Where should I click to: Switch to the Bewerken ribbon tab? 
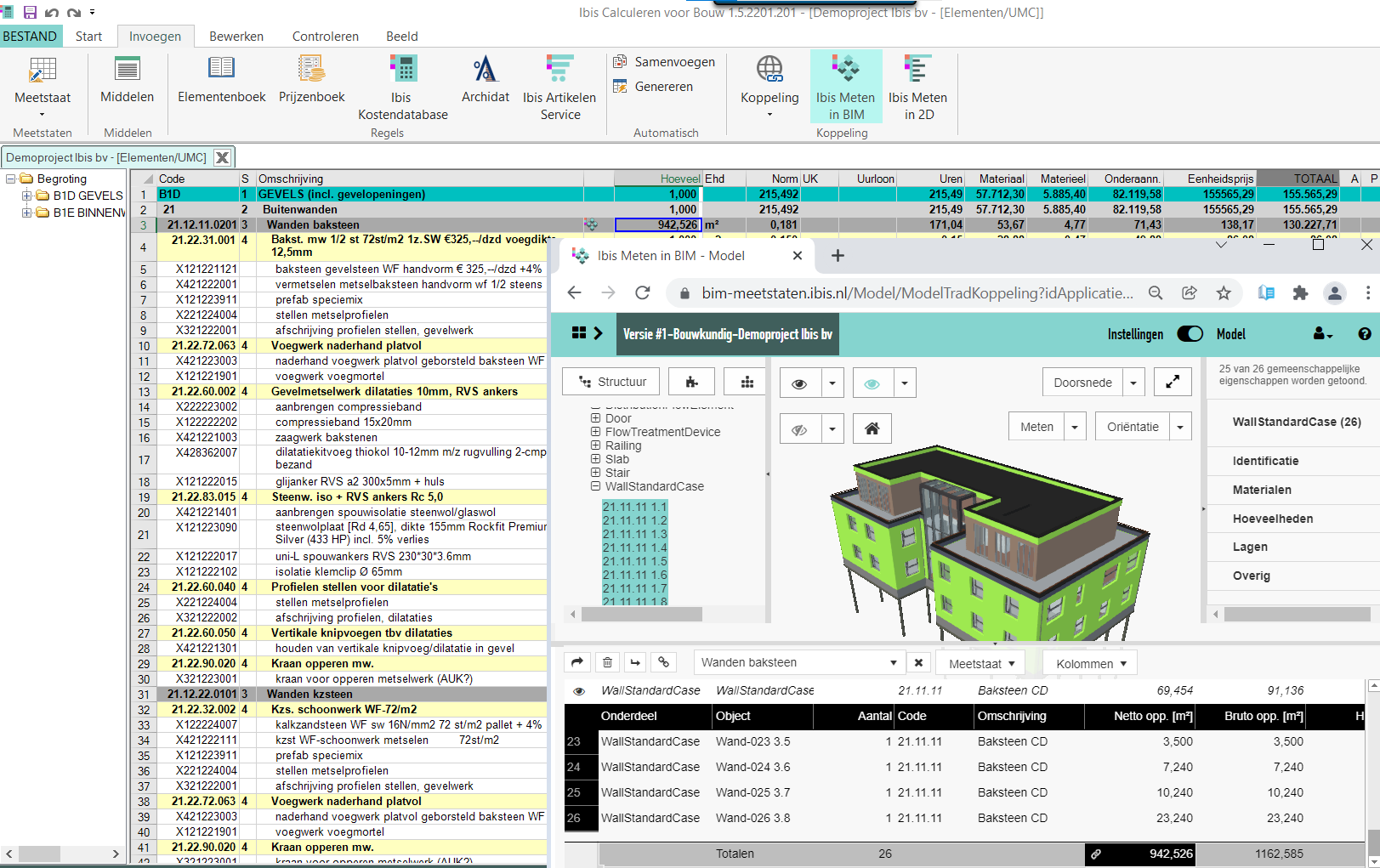point(236,37)
